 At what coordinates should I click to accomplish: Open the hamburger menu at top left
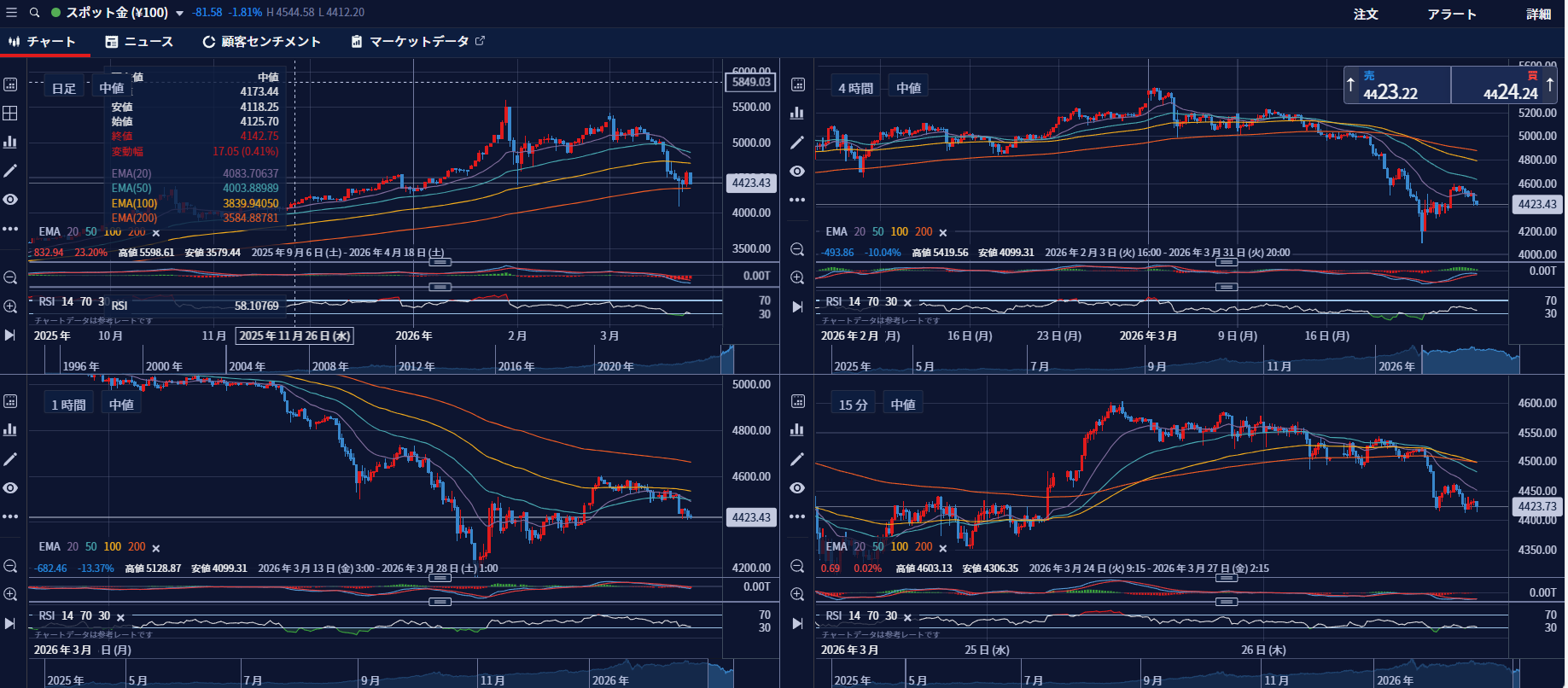[11, 13]
